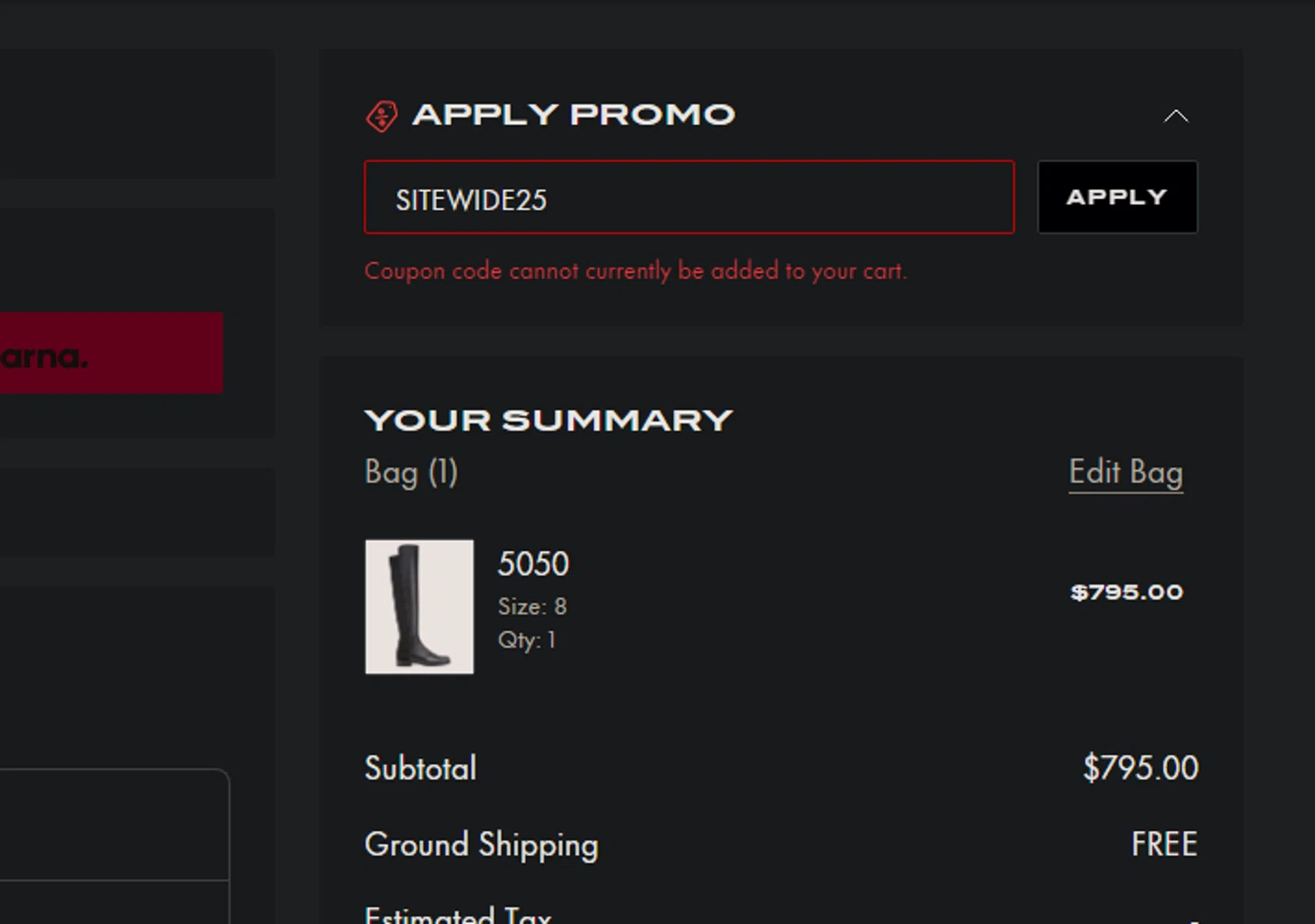This screenshot has height=924, width=1315.
Task: Apply the promo code with APPLY button
Action: [x=1117, y=197]
